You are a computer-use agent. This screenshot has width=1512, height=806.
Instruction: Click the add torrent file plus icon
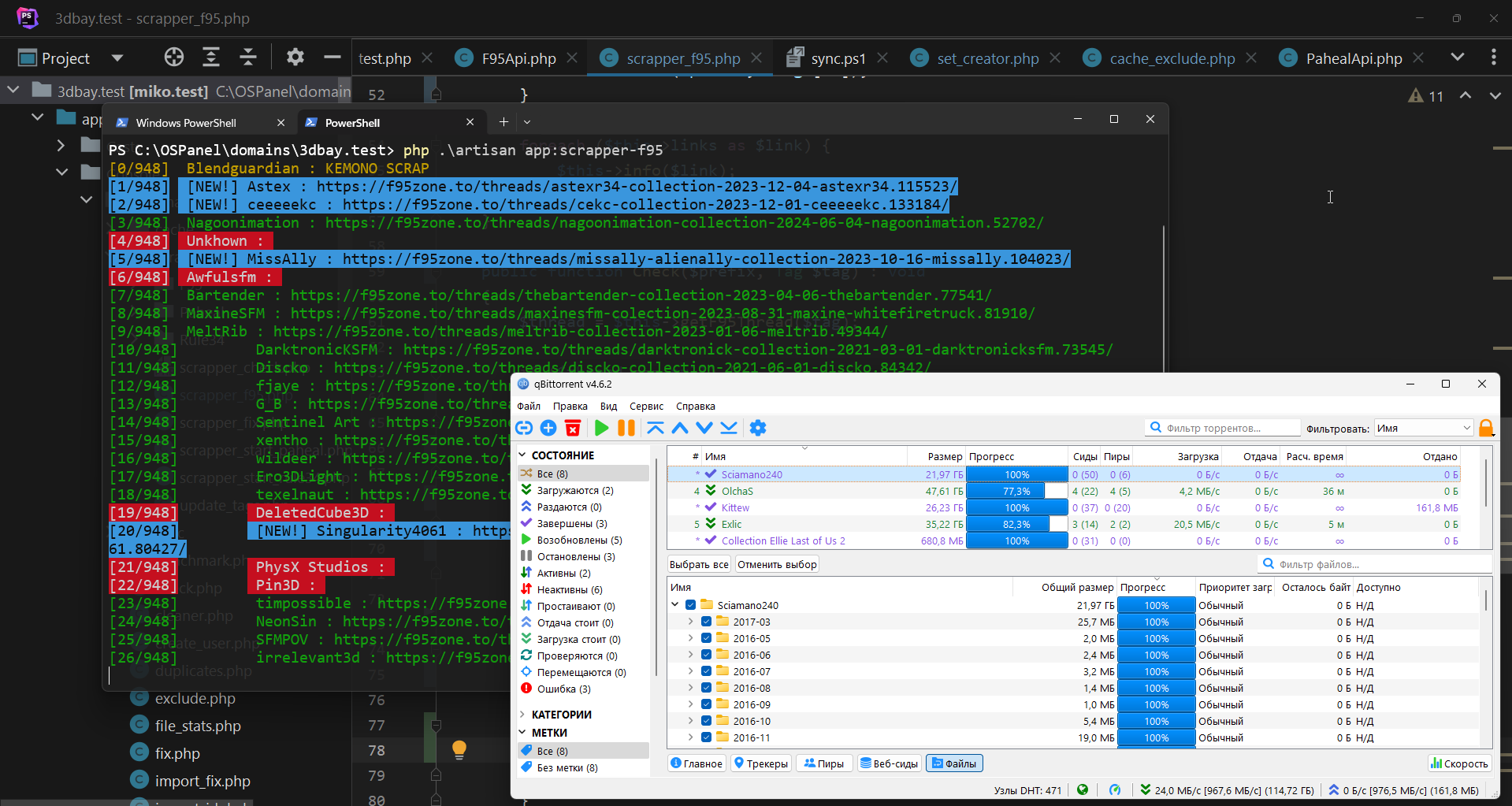[548, 428]
